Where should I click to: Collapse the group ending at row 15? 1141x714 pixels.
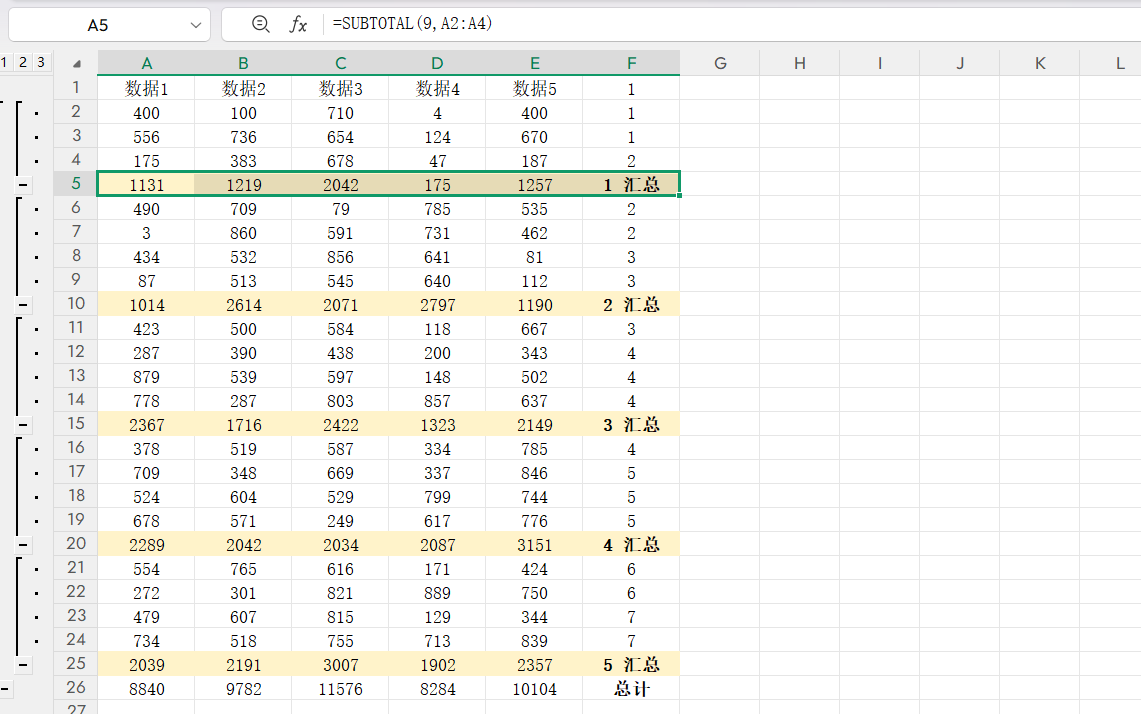[23, 425]
